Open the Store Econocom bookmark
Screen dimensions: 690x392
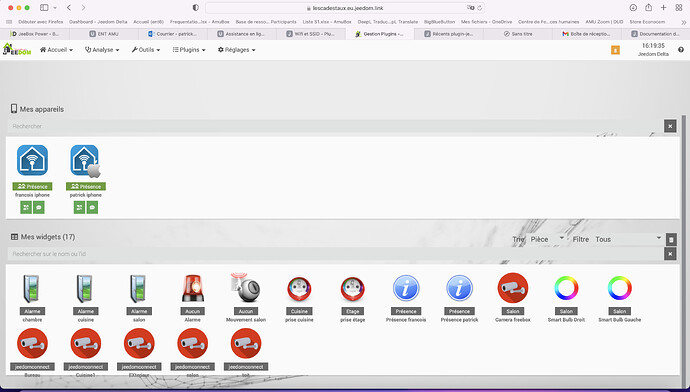(647, 22)
